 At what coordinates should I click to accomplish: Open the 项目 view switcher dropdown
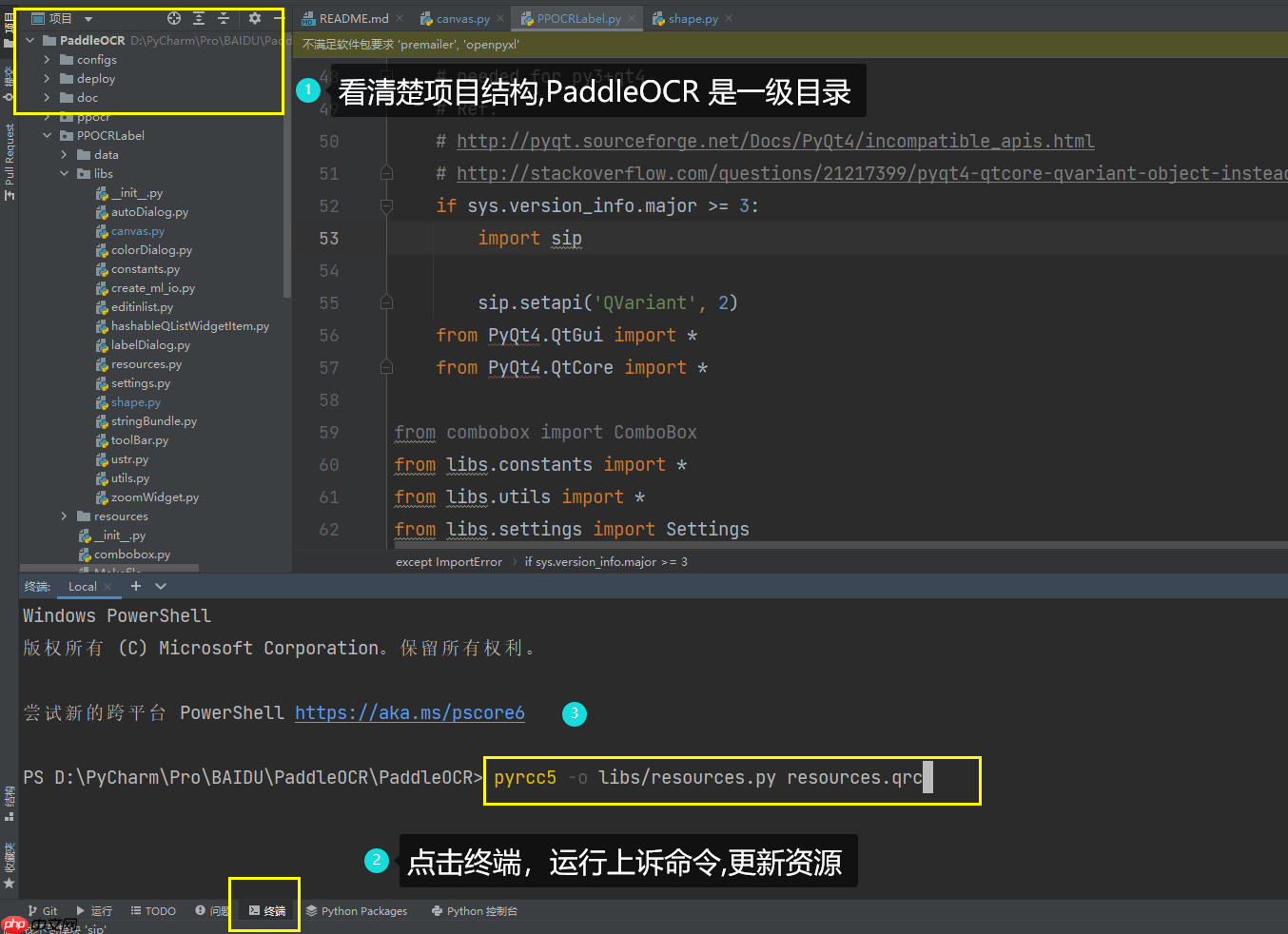pyautogui.click(x=88, y=17)
